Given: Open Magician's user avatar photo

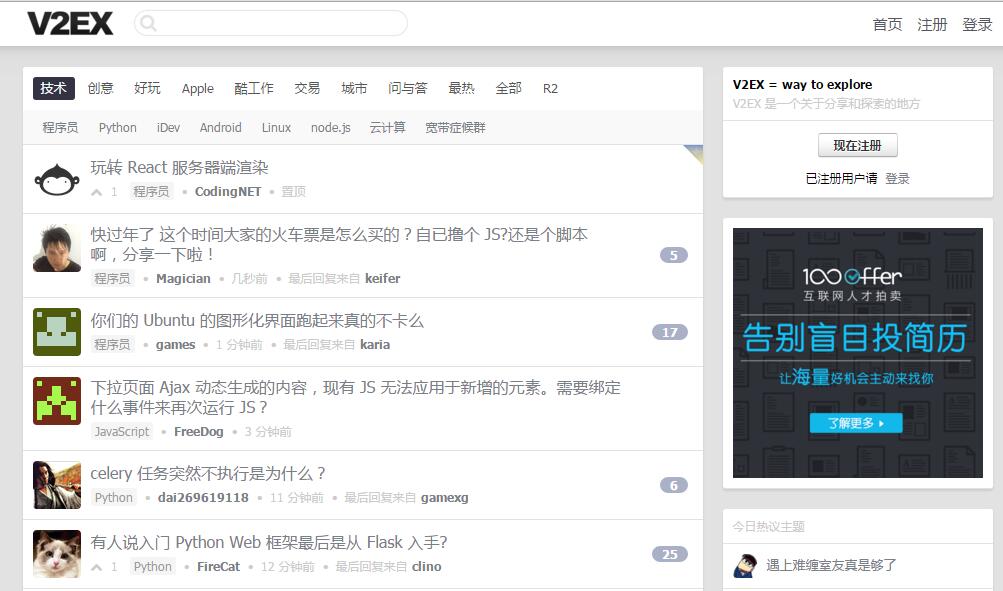Looking at the screenshot, I should click(57, 248).
